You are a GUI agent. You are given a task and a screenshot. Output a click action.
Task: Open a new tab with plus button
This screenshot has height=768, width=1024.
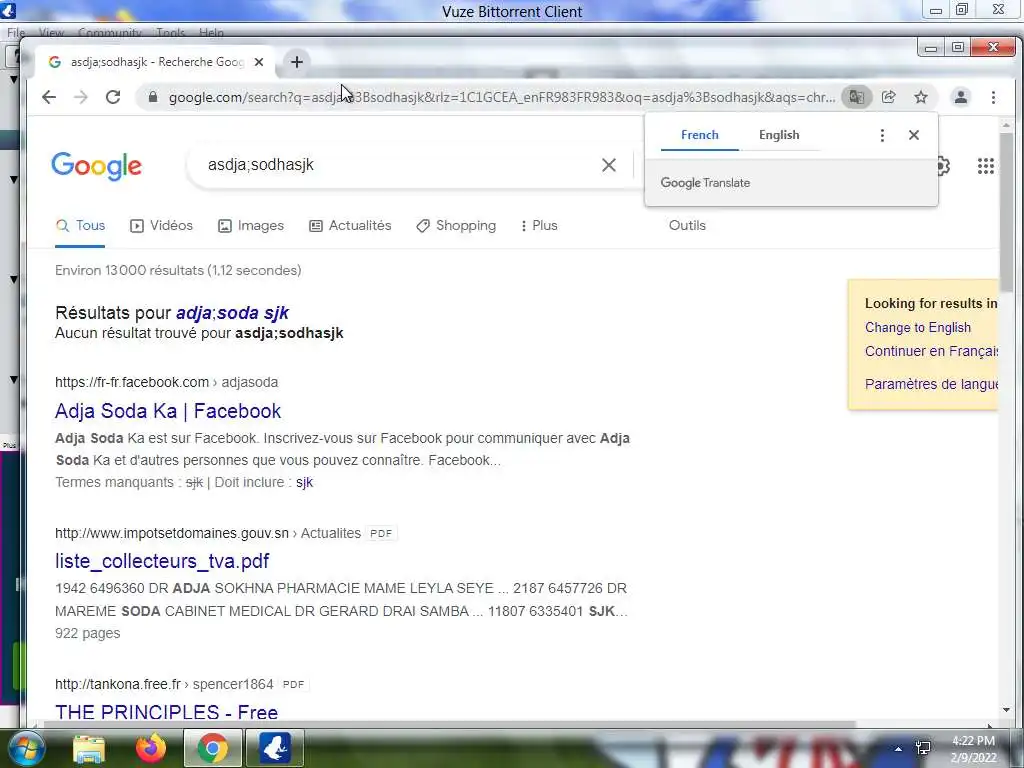point(296,62)
